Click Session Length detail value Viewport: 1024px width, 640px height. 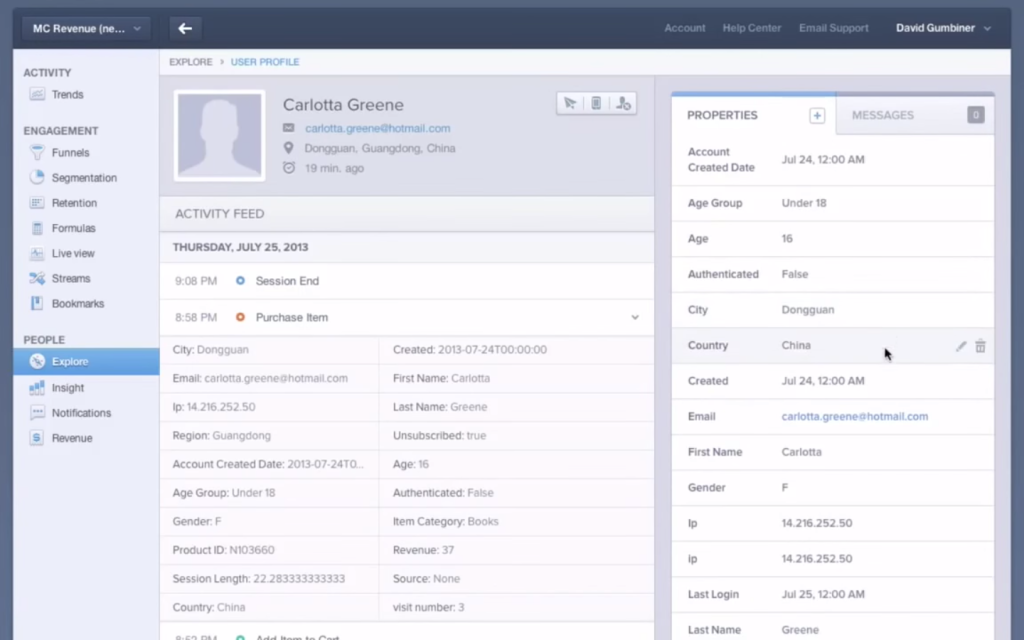[299, 579]
